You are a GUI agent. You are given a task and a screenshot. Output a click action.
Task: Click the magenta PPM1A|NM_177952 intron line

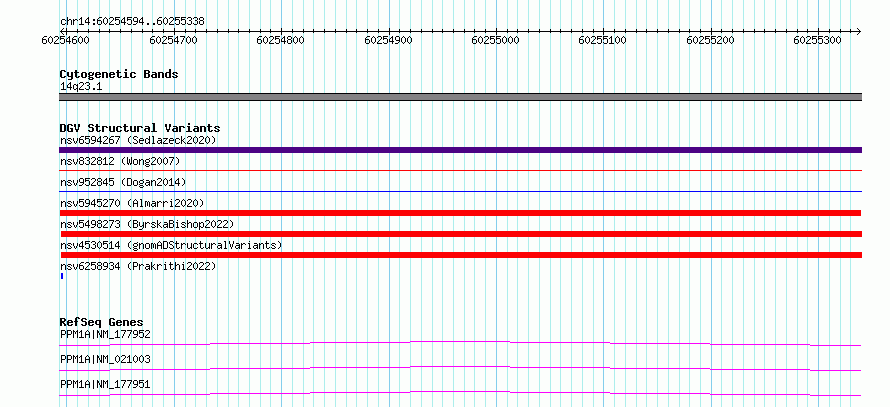tap(460, 343)
